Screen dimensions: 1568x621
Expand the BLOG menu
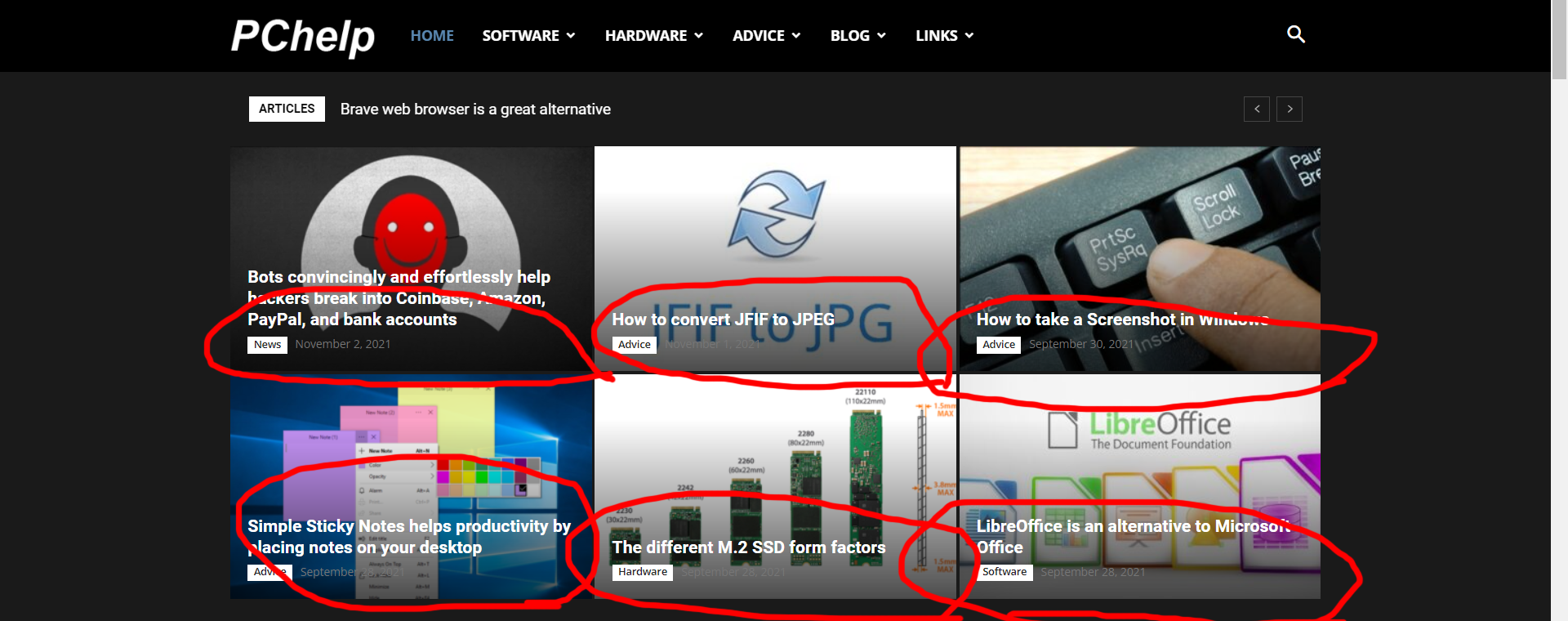857,35
